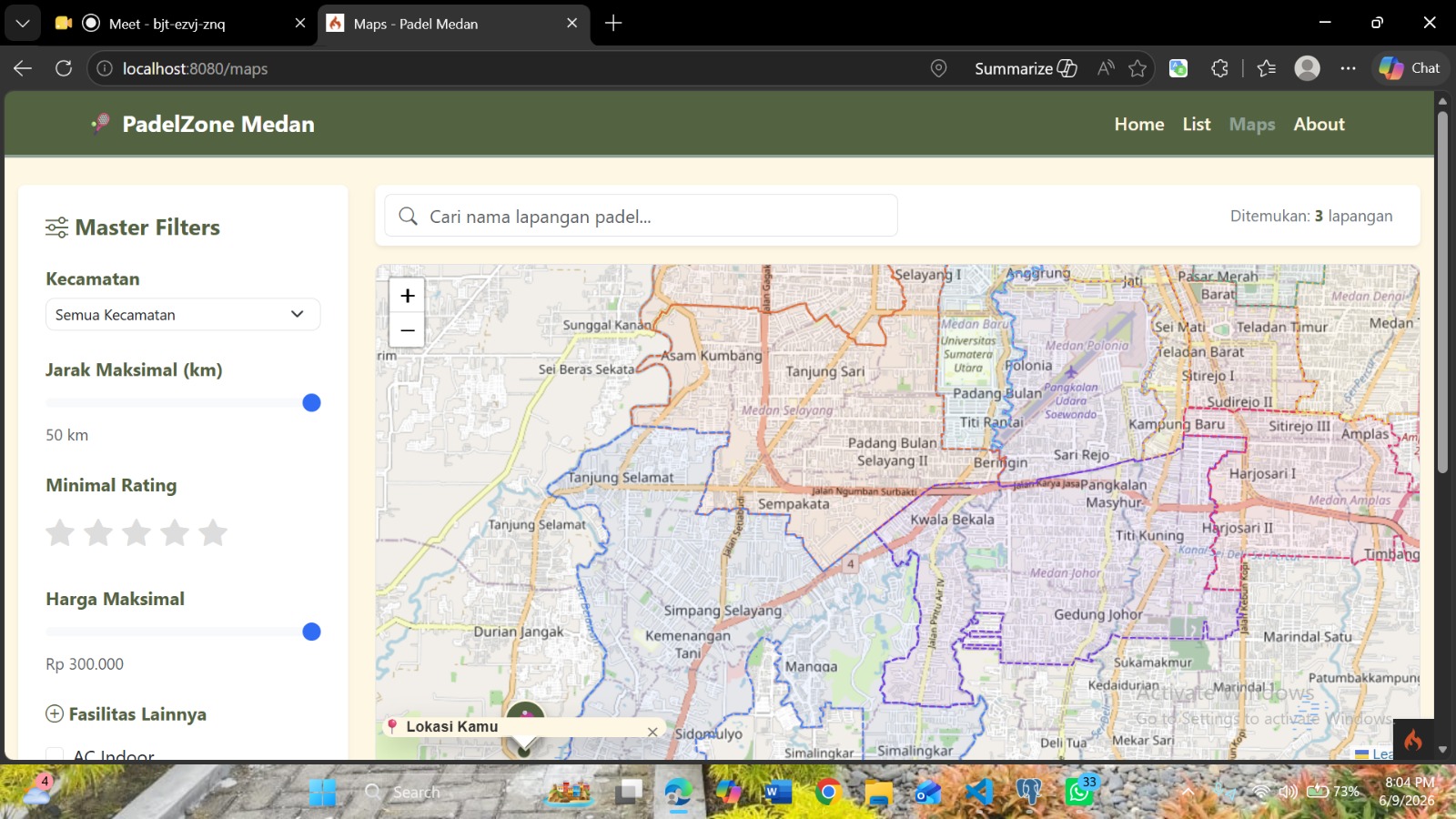Viewport: 1456px width, 819px height.
Task: Go to Home in navbar
Action: point(1139,124)
